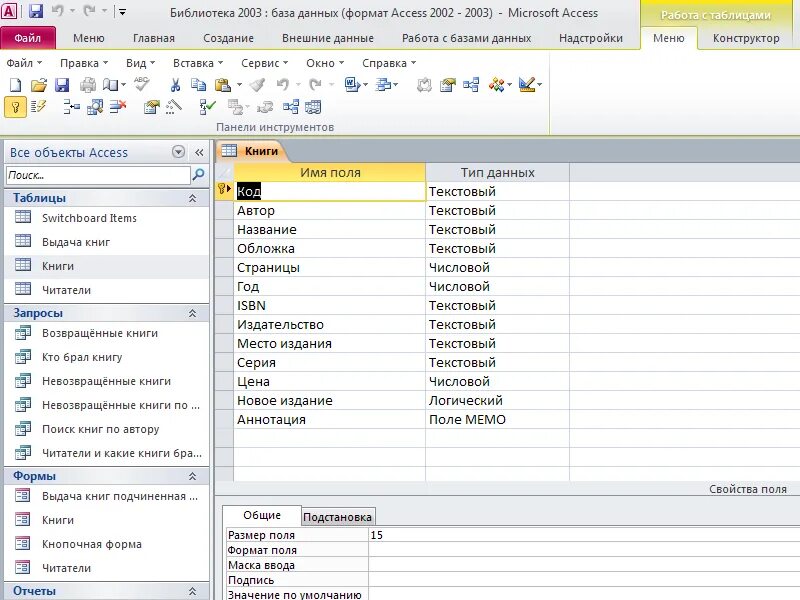Click the New Object colorful icon
Viewport: 800px width, 600px height.
click(496, 85)
